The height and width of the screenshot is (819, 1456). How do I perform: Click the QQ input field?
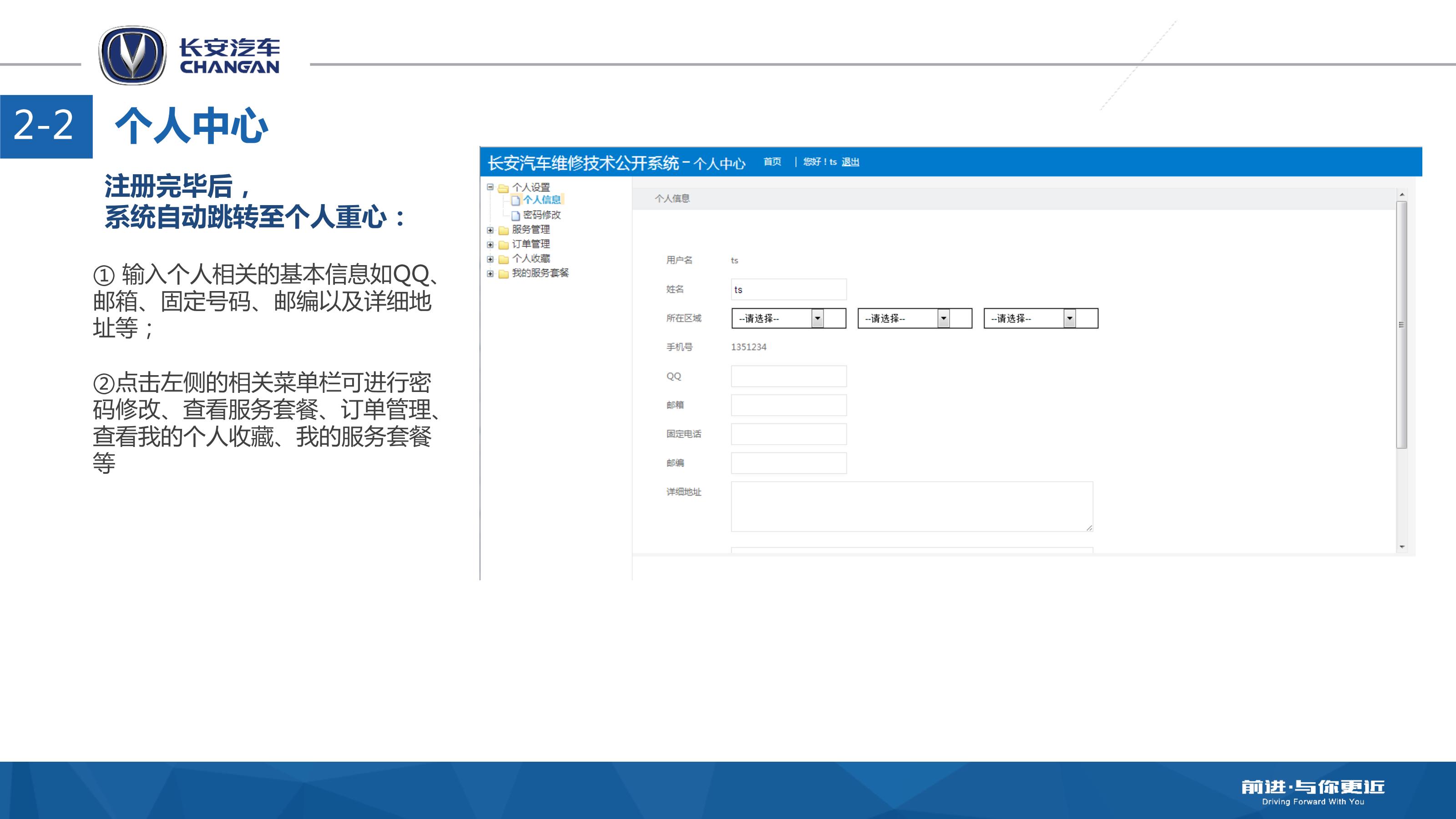[789, 376]
